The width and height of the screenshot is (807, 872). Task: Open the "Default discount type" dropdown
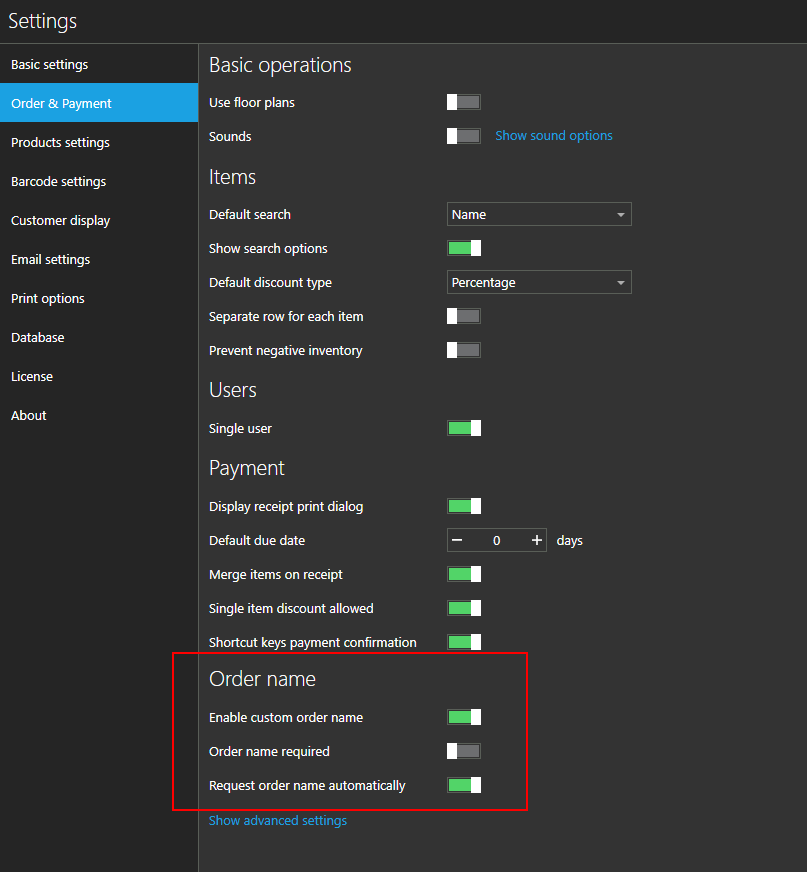tap(538, 281)
